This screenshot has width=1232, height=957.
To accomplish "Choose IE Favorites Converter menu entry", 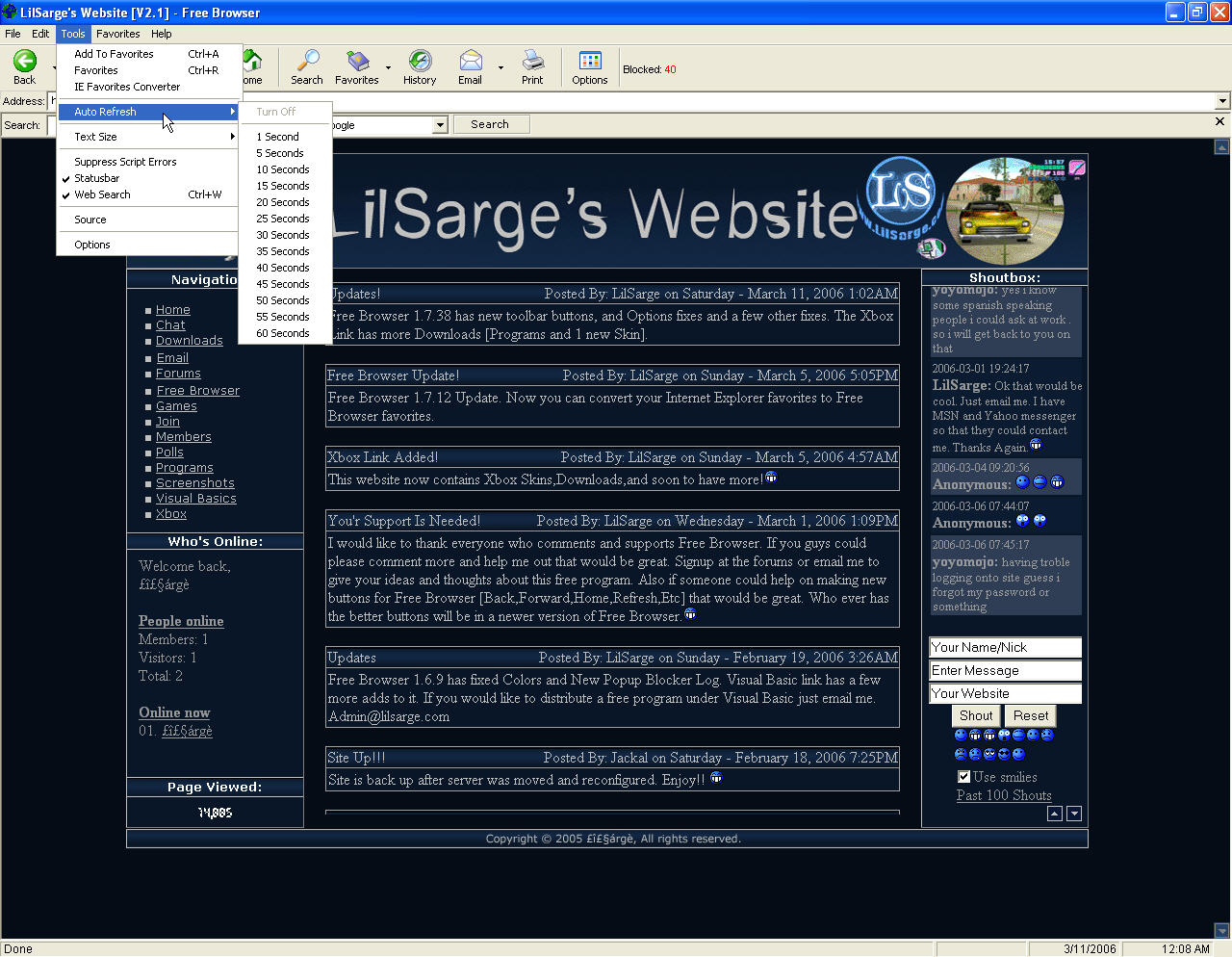I will 148,87.
